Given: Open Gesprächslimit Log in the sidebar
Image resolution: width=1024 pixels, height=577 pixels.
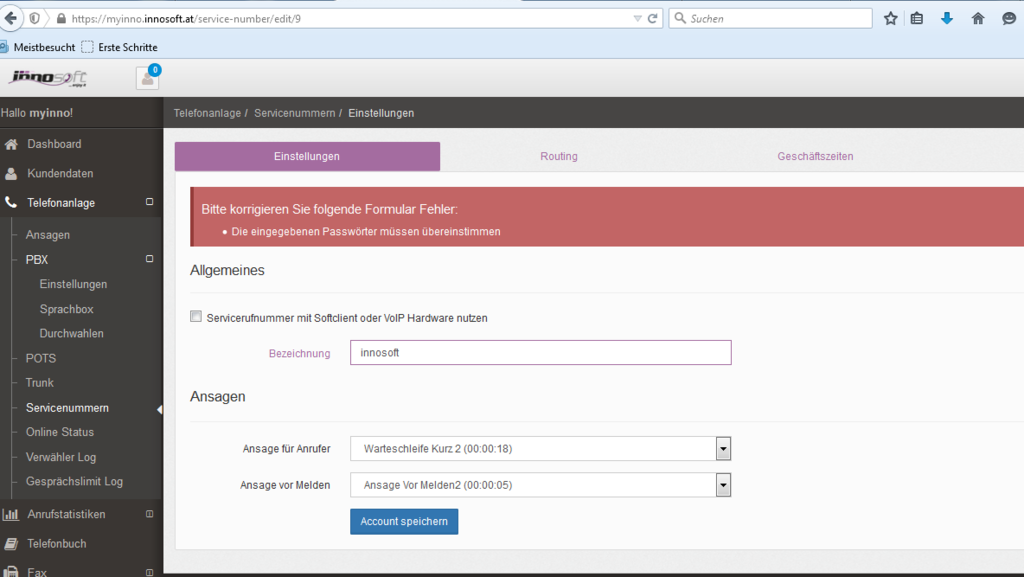Looking at the screenshot, I should (x=74, y=481).
